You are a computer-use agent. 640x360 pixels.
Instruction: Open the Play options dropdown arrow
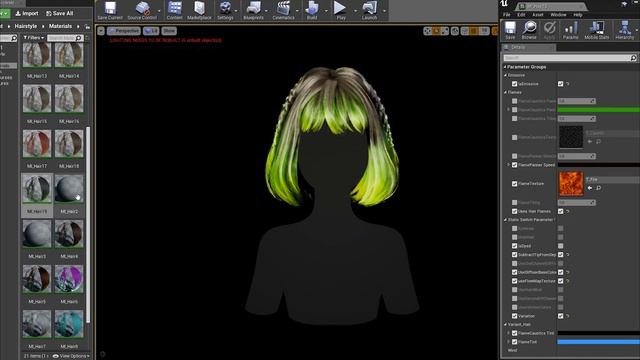[x=355, y=11]
